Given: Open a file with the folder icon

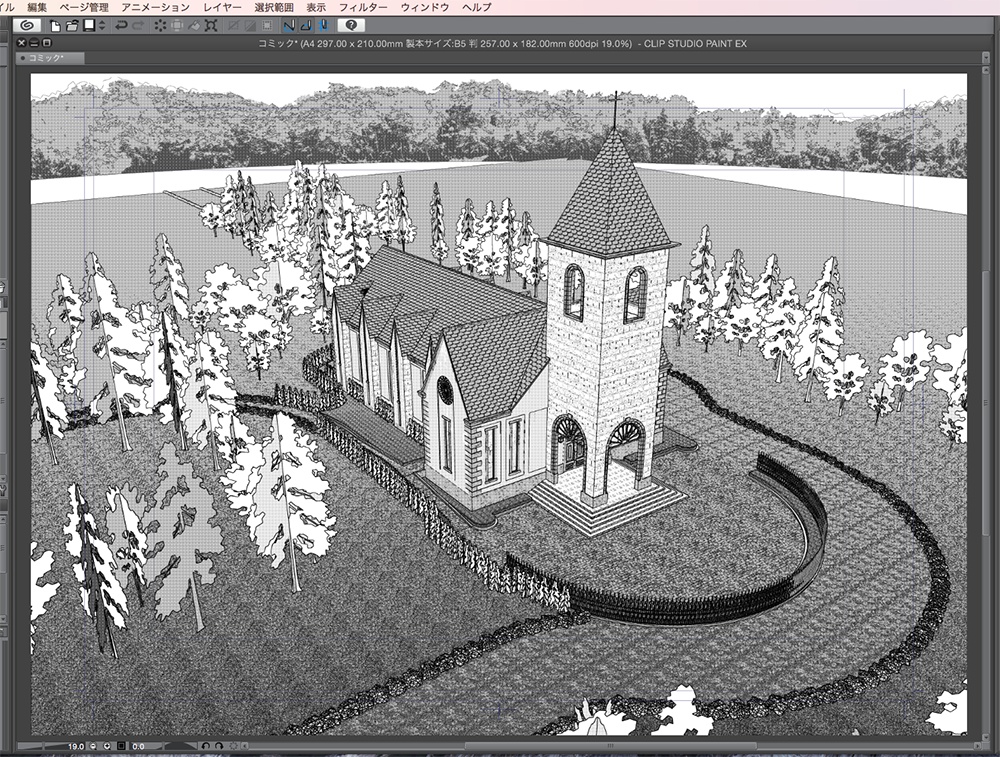Looking at the screenshot, I should point(71,26).
